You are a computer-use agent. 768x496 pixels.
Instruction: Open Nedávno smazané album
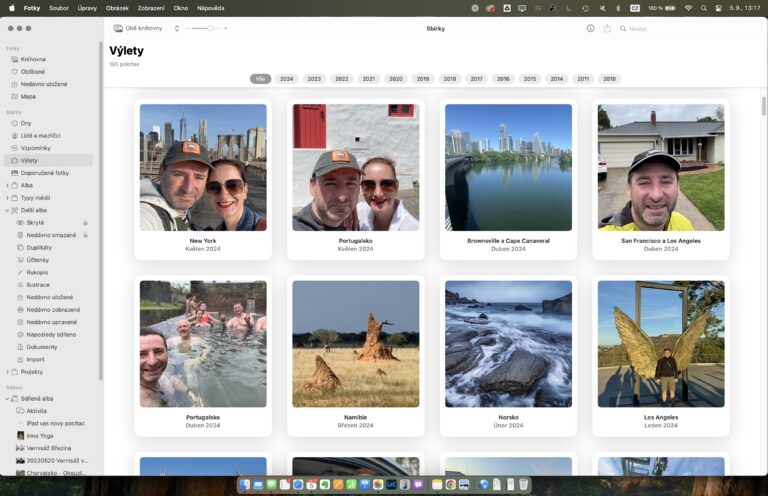51,235
